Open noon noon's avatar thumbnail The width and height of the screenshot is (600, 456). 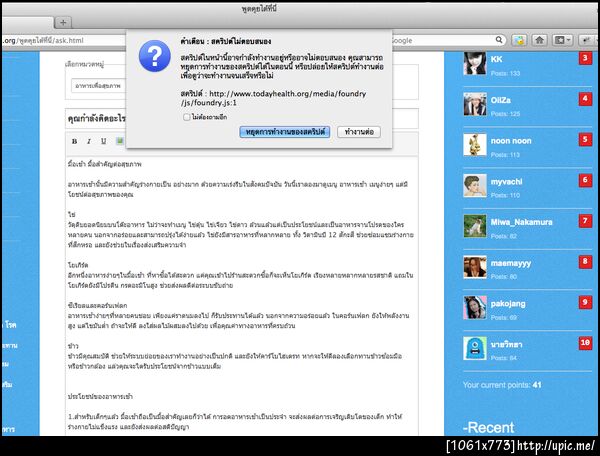click(475, 145)
